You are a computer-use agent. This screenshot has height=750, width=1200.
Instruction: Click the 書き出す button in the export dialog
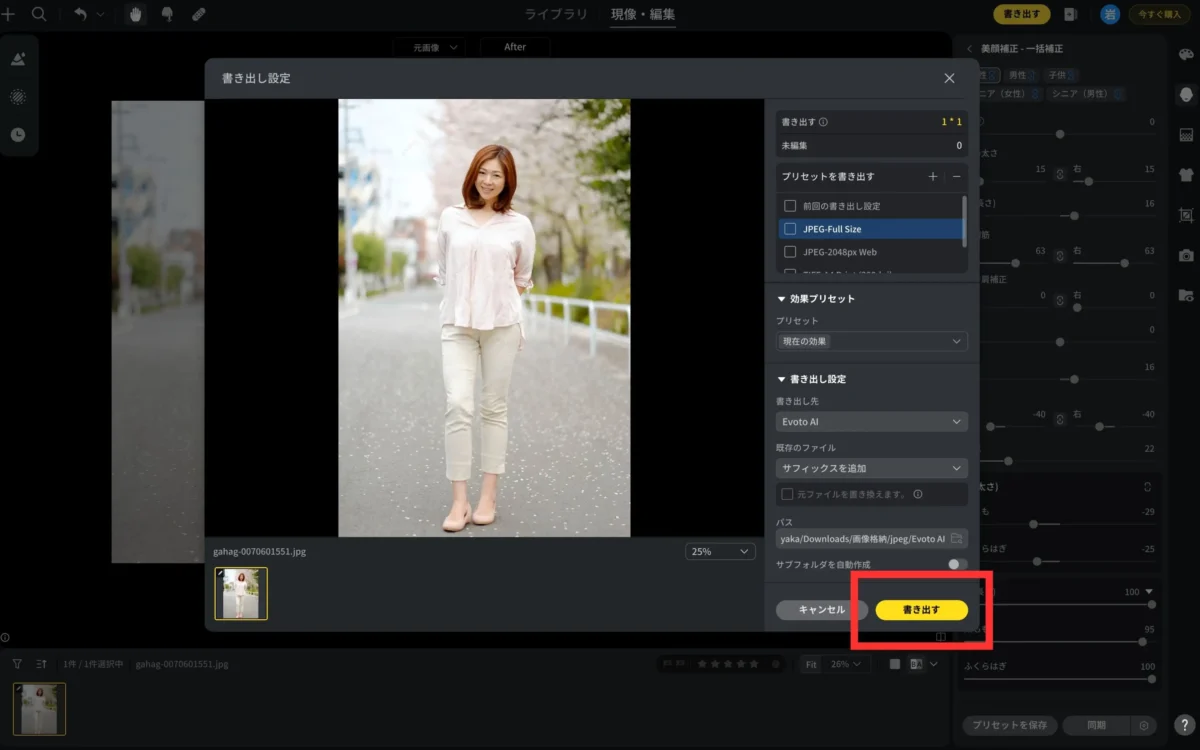click(921, 609)
